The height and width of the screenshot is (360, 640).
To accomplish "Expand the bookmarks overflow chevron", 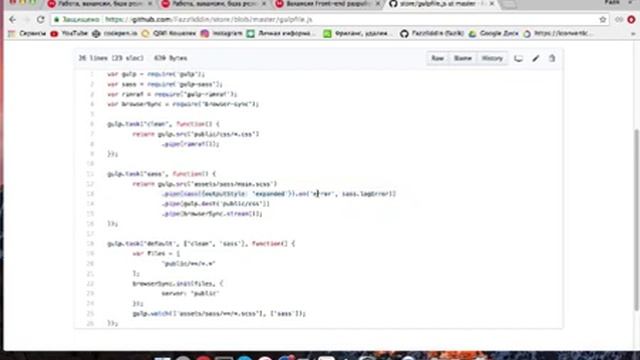I will pyautogui.click(x=633, y=33).
